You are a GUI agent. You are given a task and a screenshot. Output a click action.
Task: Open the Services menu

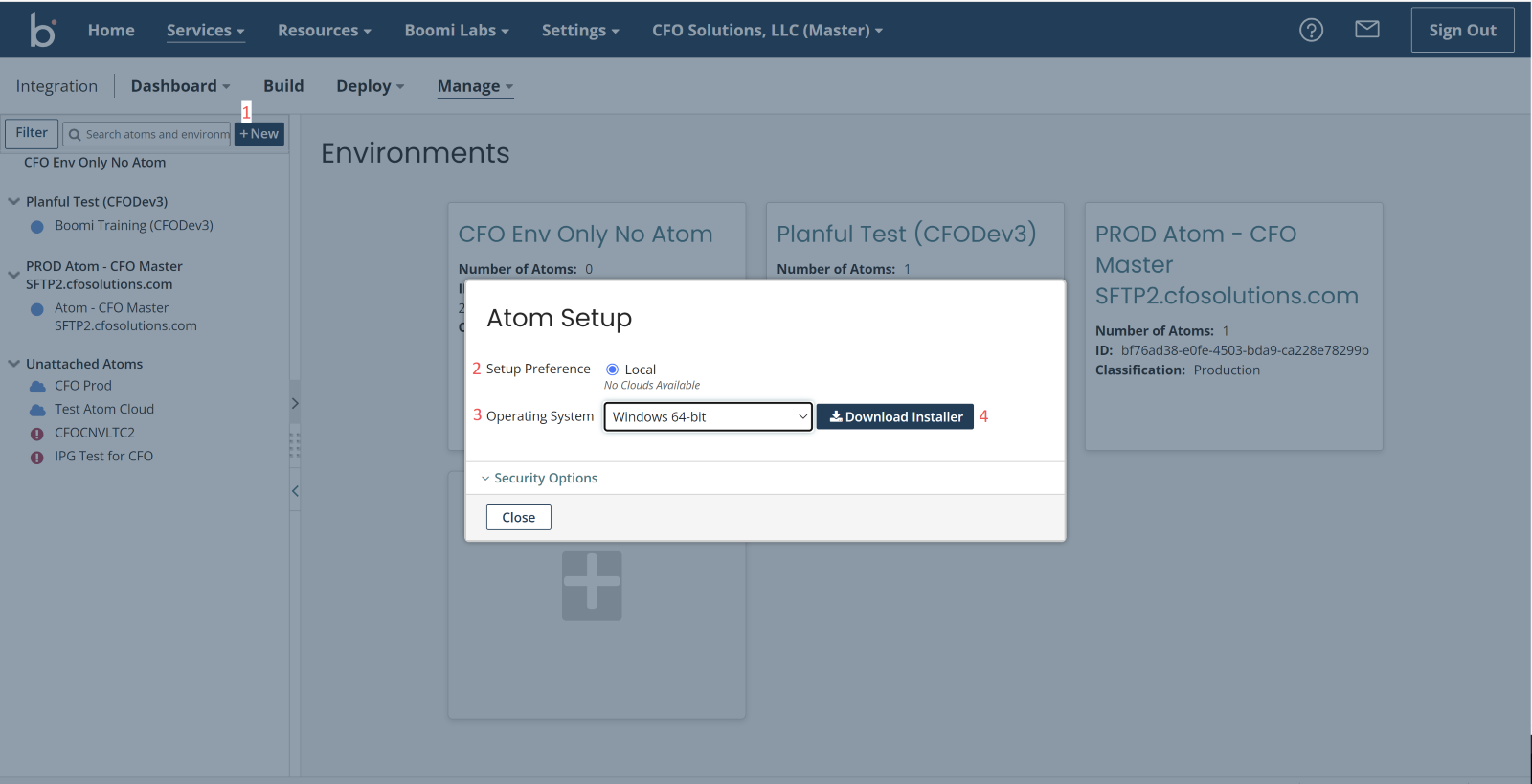point(205,31)
